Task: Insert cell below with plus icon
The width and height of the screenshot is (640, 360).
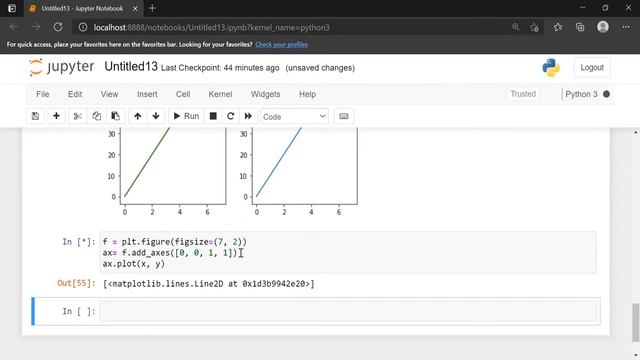Action: [x=56, y=116]
